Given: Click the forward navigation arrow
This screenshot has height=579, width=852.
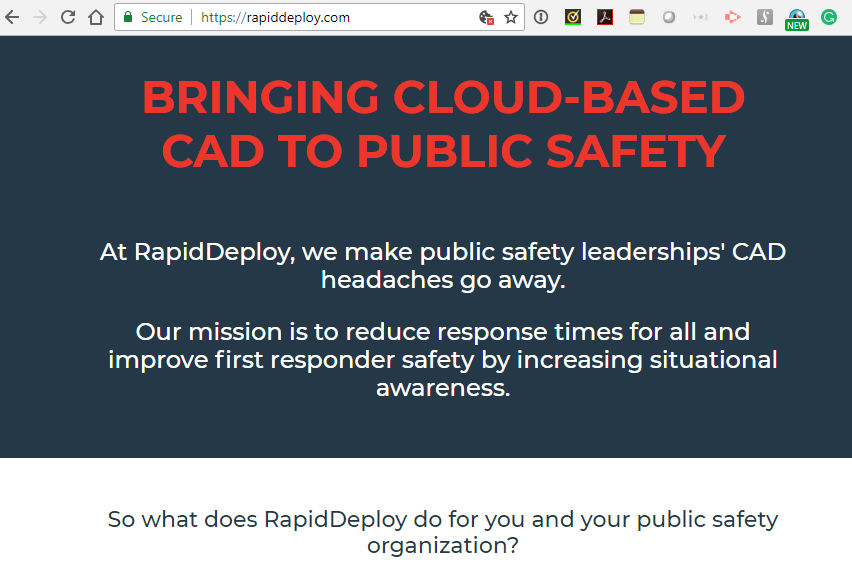Looking at the screenshot, I should [40, 17].
